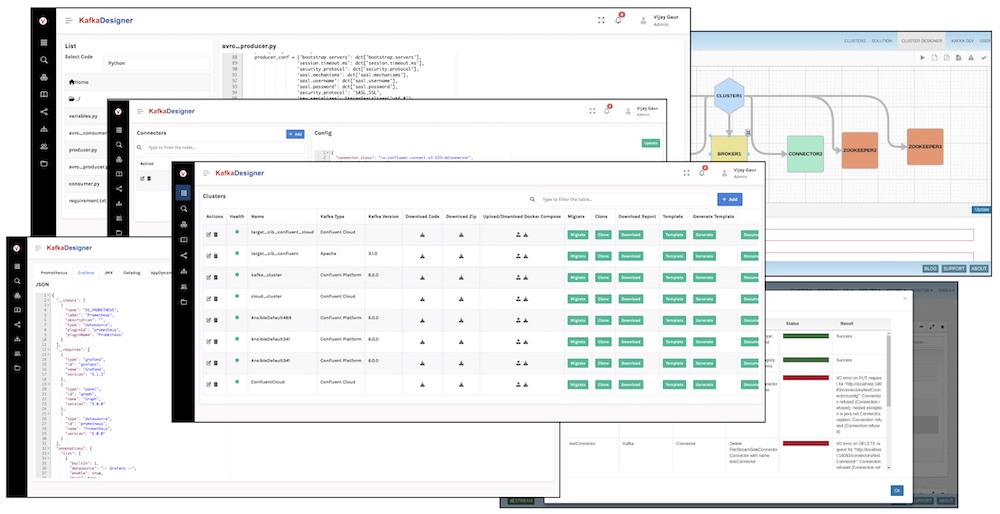The image size is (1000, 514).
Task: Edit the kafka_cluster row
Action: 209,278
